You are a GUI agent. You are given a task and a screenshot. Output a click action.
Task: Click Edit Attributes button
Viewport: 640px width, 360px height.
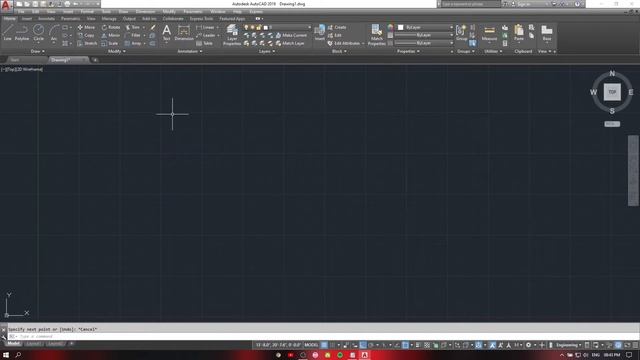pos(344,43)
